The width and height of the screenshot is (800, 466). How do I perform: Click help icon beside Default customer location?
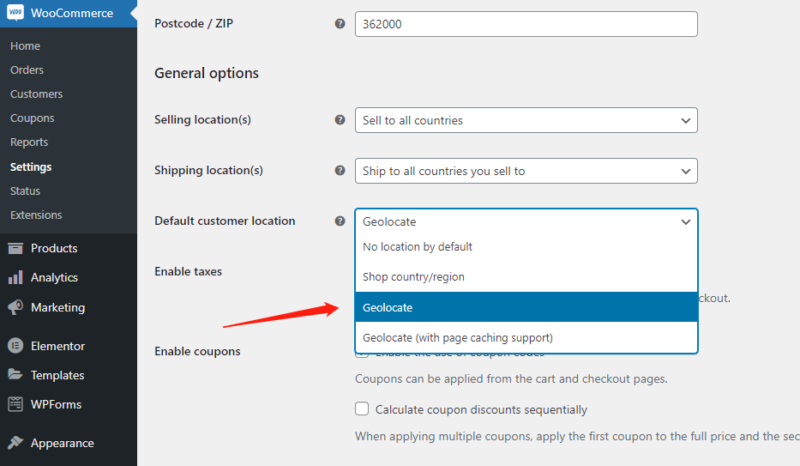pos(339,221)
